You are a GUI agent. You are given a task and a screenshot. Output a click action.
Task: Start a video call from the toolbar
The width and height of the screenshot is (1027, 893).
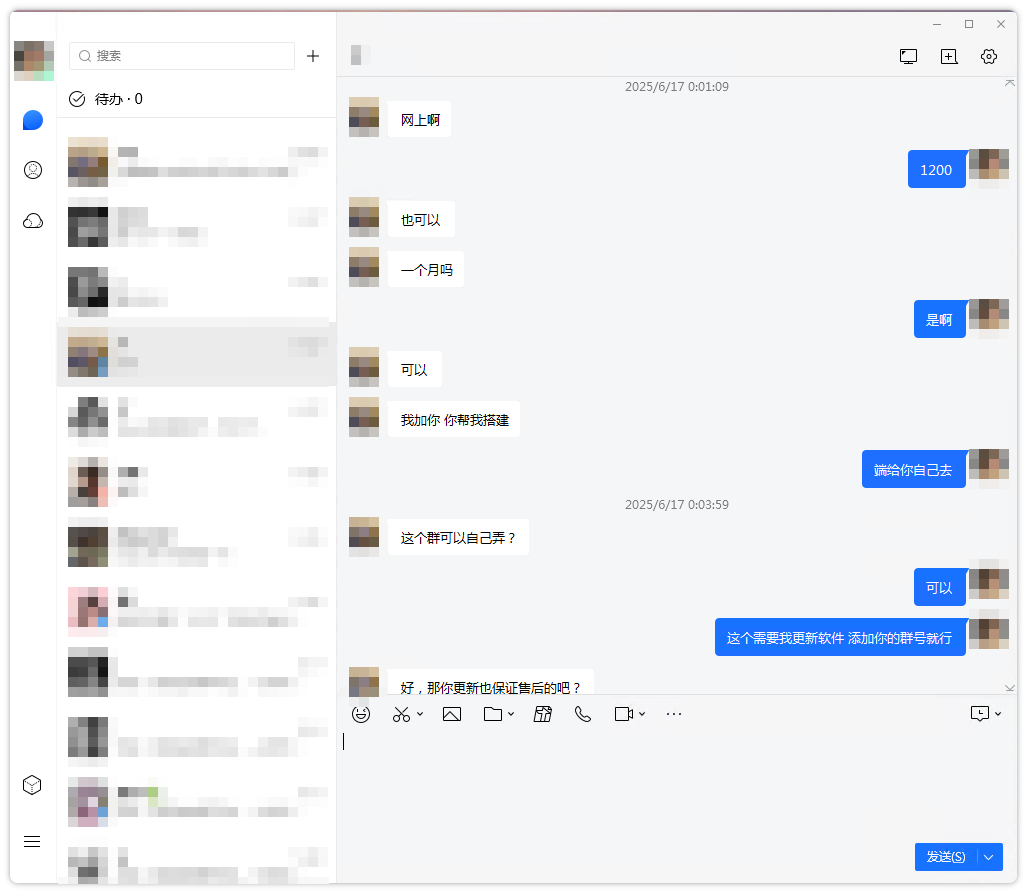[x=622, y=714]
